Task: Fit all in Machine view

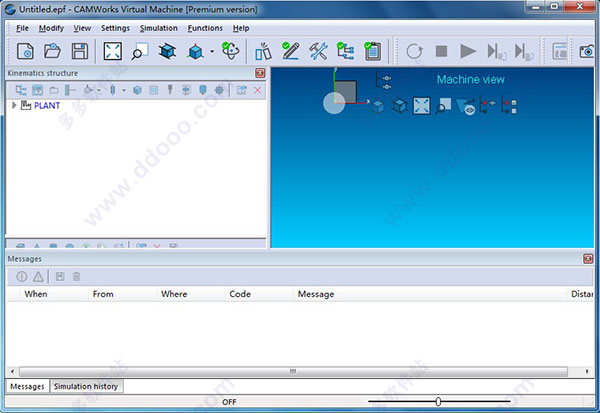Action: click(x=421, y=106)
